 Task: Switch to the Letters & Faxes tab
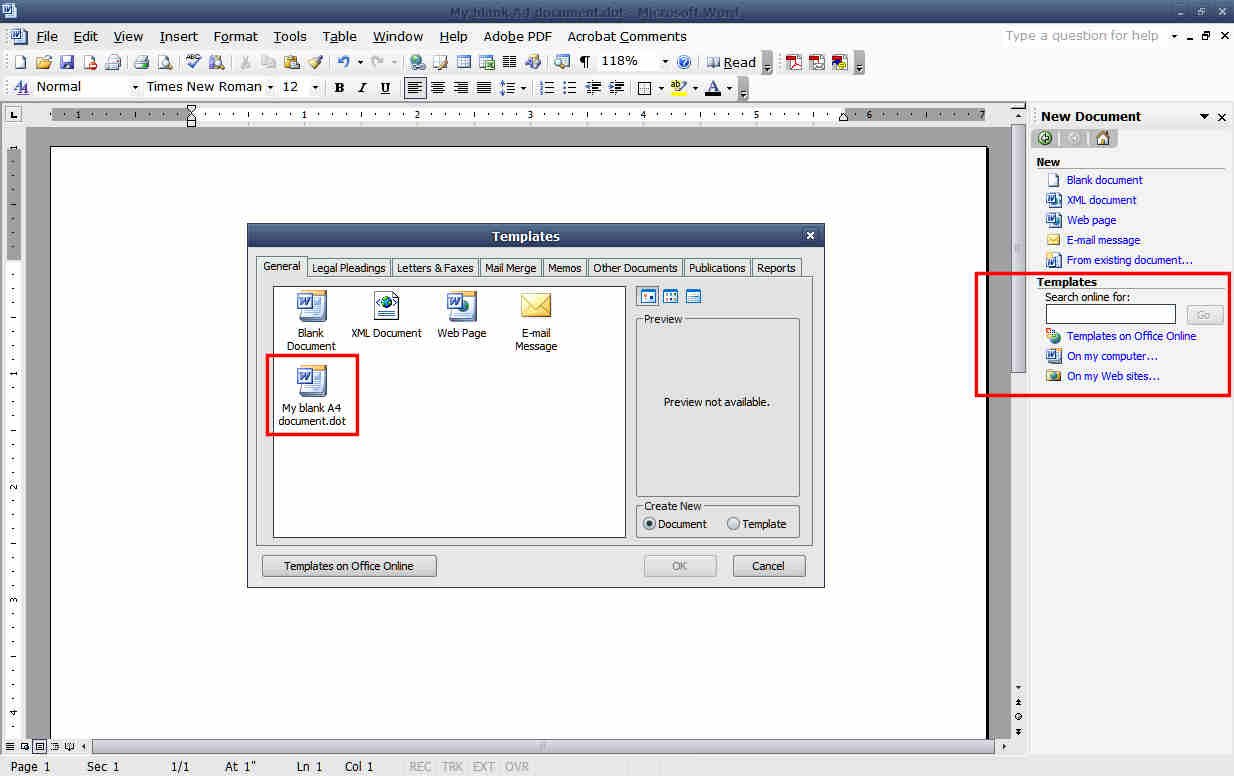pos(435,268)
